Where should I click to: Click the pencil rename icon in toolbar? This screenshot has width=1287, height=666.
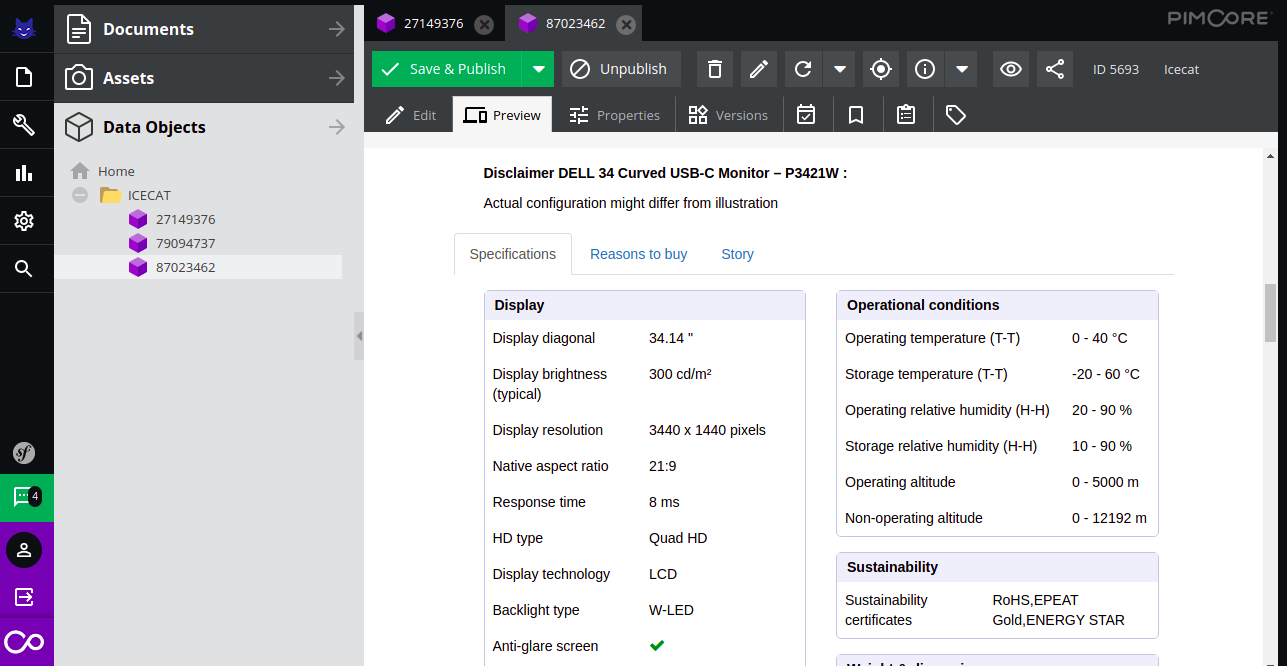[x=759, y=69]
